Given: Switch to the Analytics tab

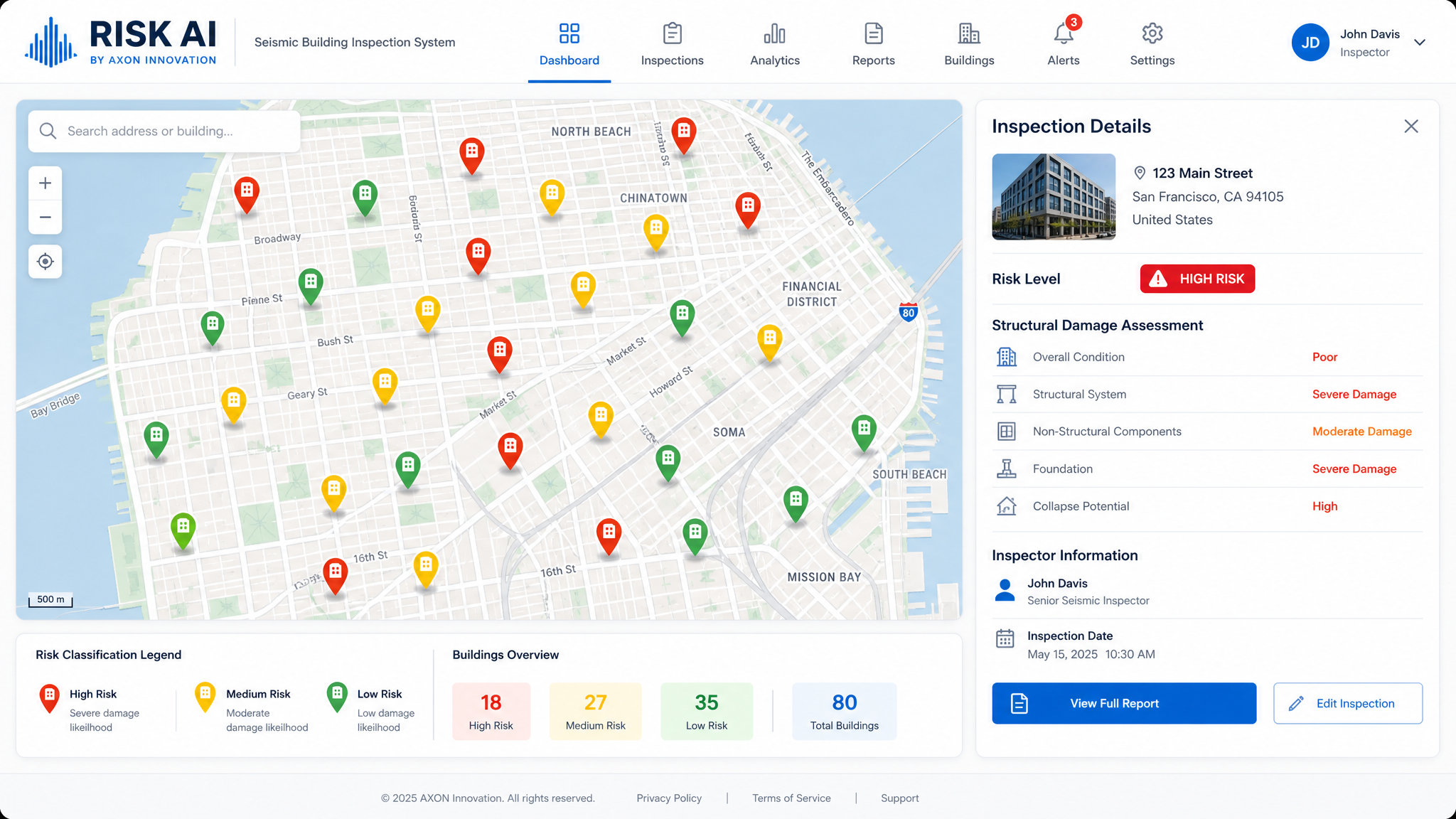Looking at the screenshot, I should click(774, 45).
